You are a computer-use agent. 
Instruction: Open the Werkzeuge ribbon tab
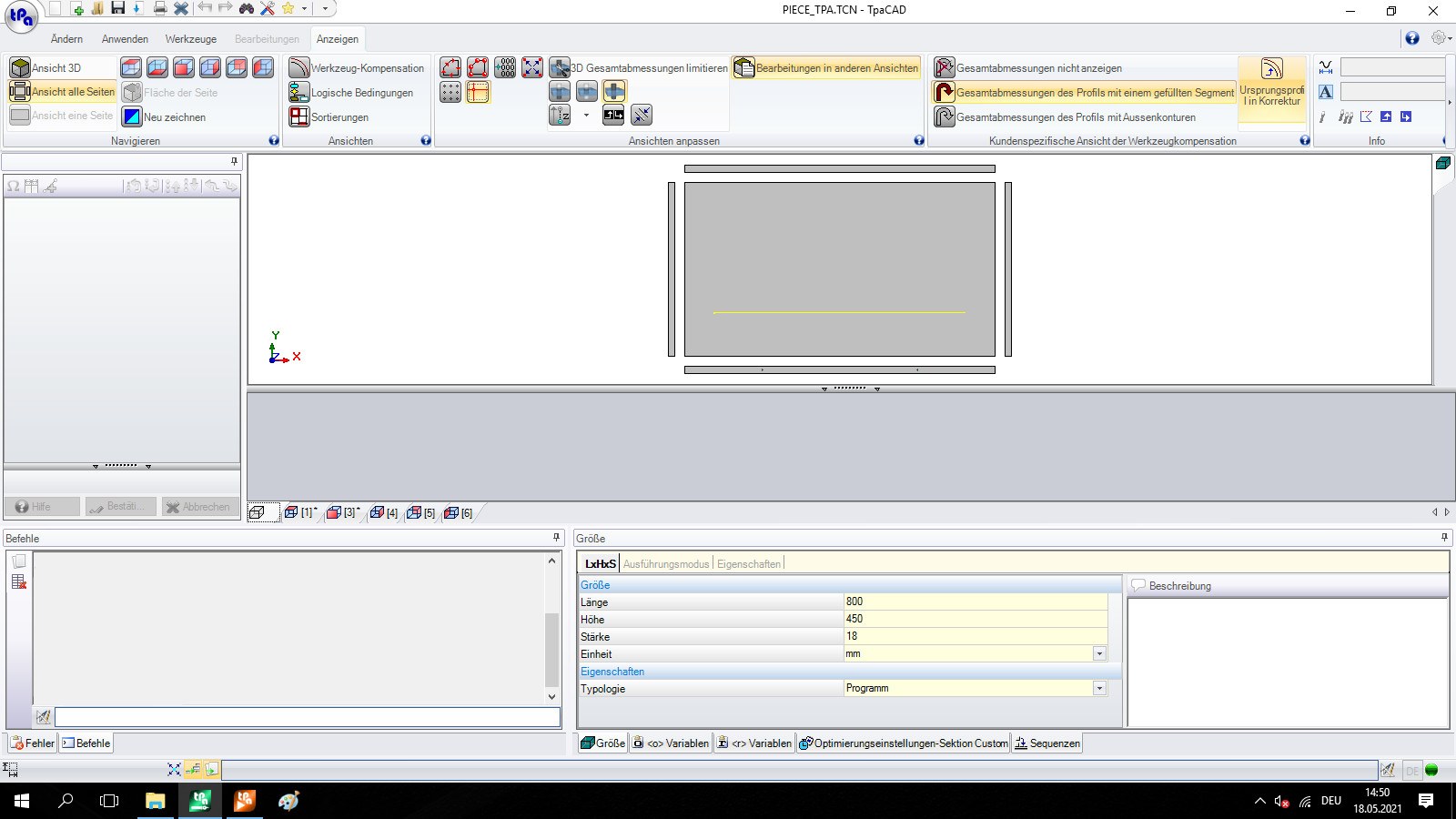click(x=190, y=39)
